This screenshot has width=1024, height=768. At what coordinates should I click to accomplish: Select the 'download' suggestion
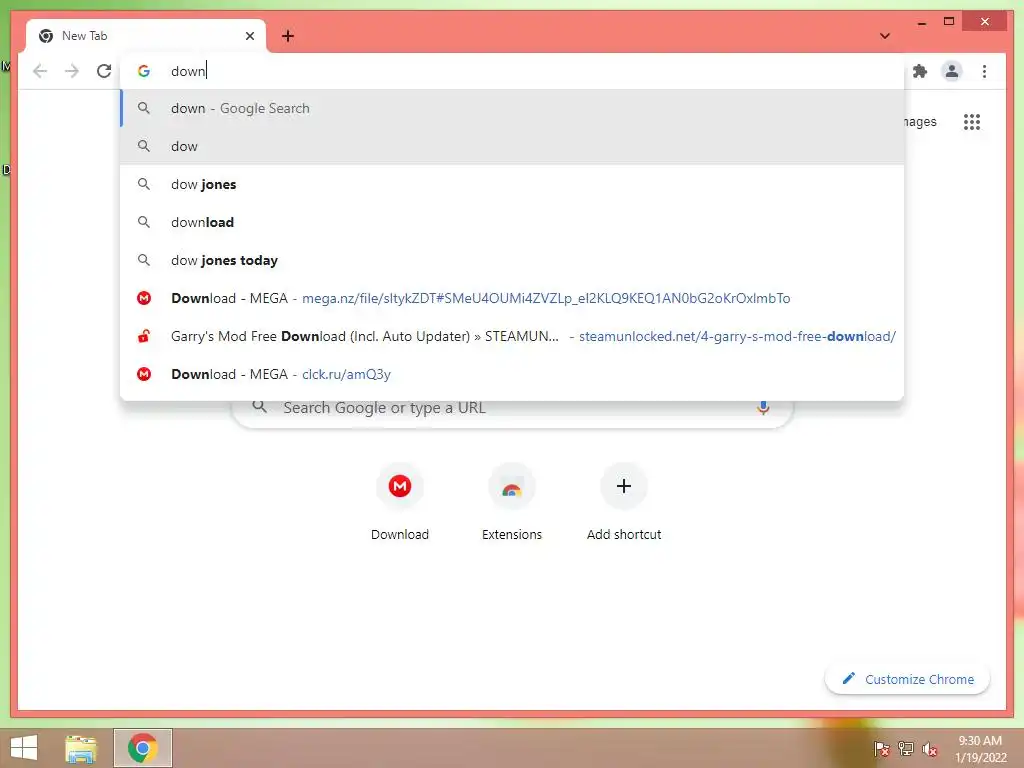[512, 222]
